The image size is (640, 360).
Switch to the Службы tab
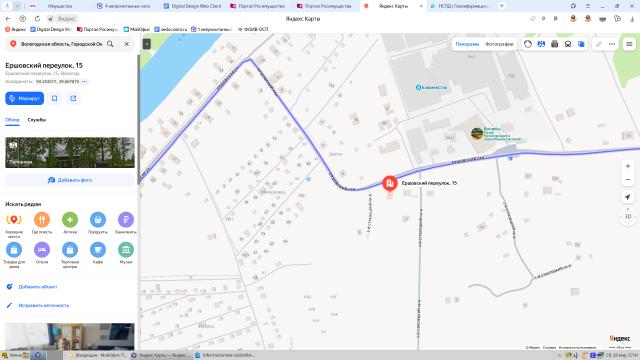[x=37, y=120]
